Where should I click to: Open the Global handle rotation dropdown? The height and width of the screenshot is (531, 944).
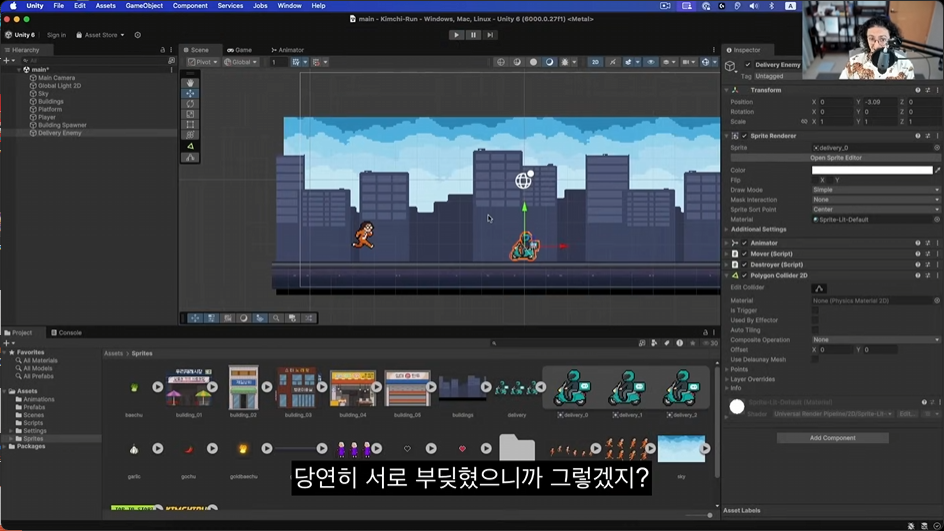(x=241, y=62)
